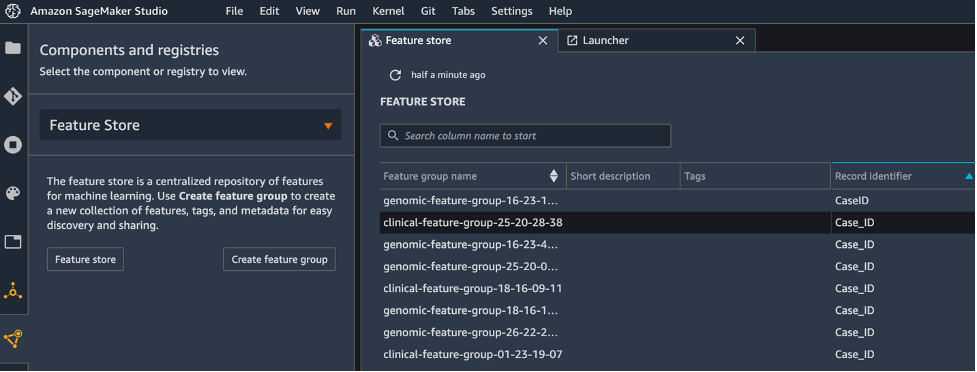The width and height of the screenshot is (977, 372).
Task: Select row genomic-feature-group-16-23-1...
Action: point(678,201)
